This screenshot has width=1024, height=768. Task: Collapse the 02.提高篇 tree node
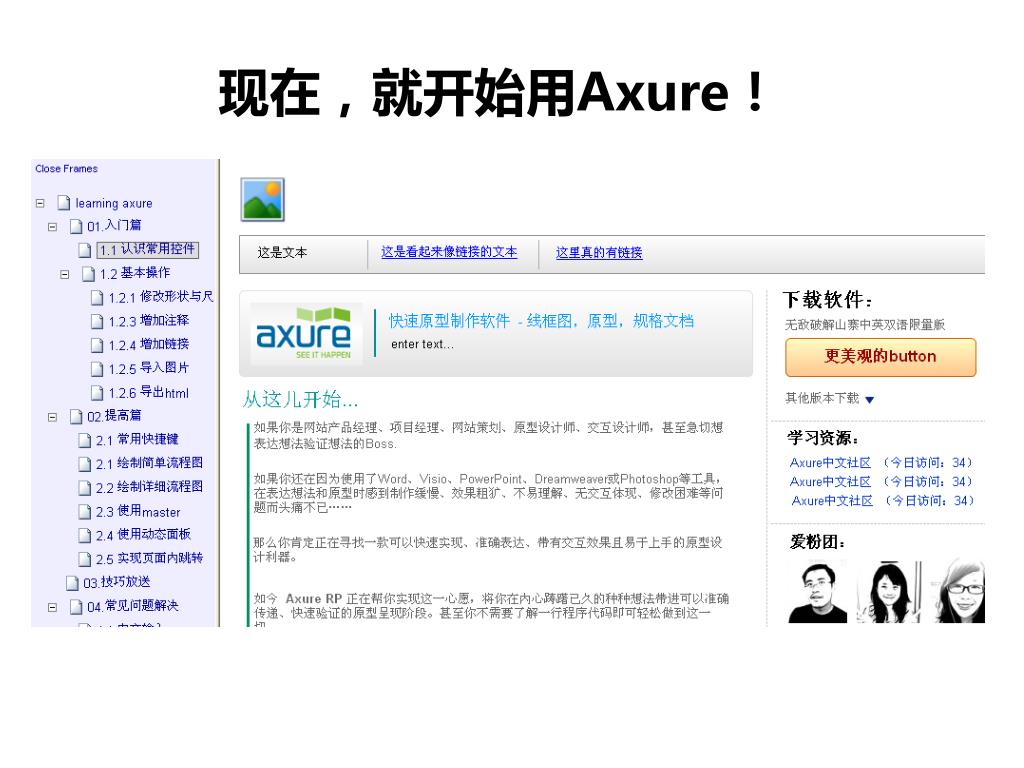52,417
